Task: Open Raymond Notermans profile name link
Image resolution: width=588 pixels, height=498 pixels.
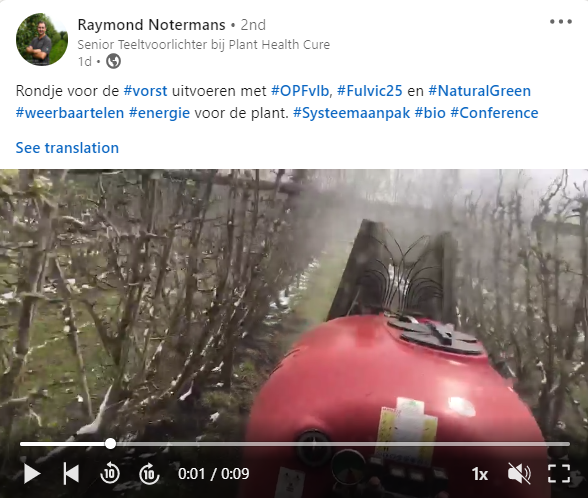Action: [151, 25]
